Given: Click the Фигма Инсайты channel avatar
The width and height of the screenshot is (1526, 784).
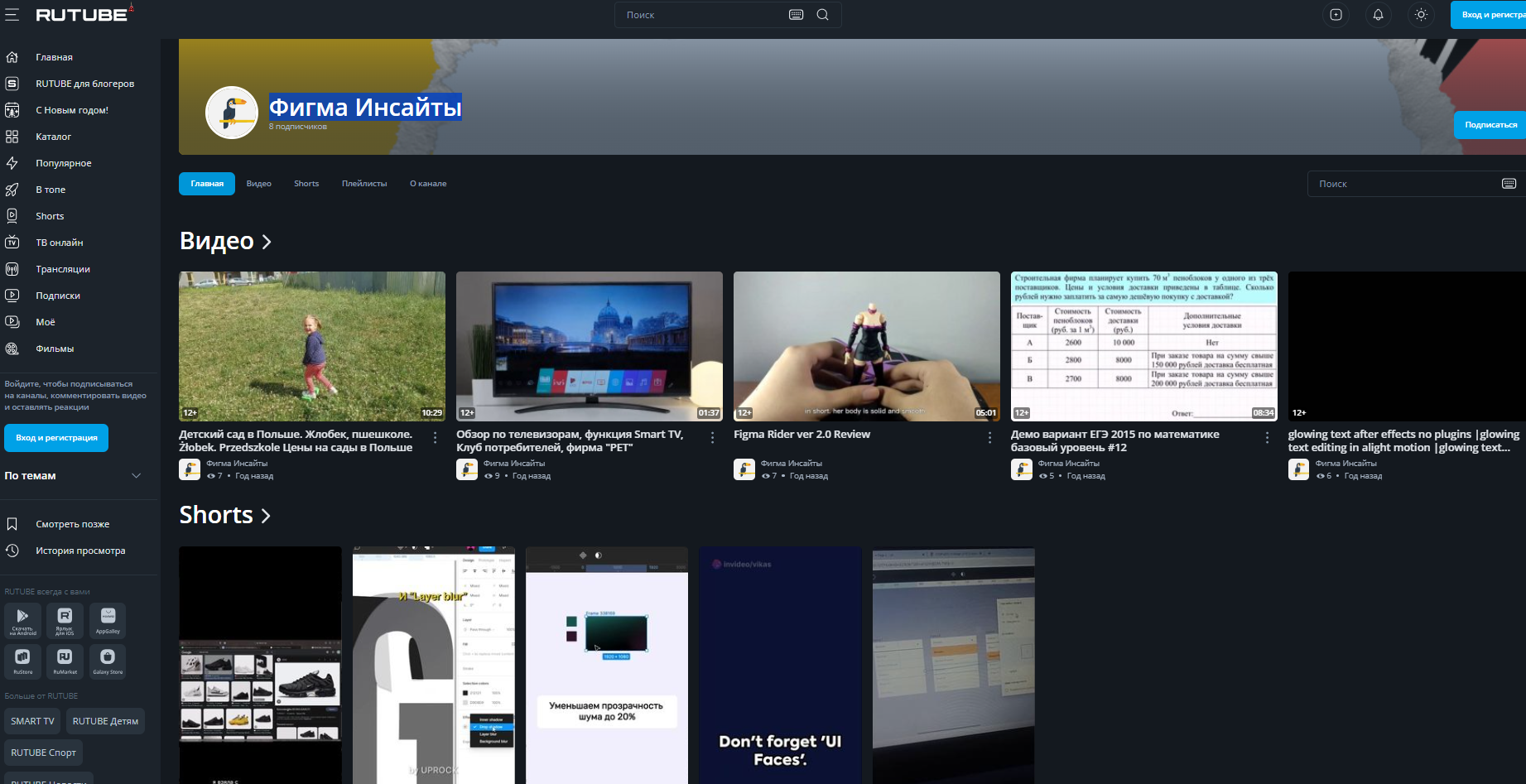Looking at the screenshot, I should [x=232, y=113].
